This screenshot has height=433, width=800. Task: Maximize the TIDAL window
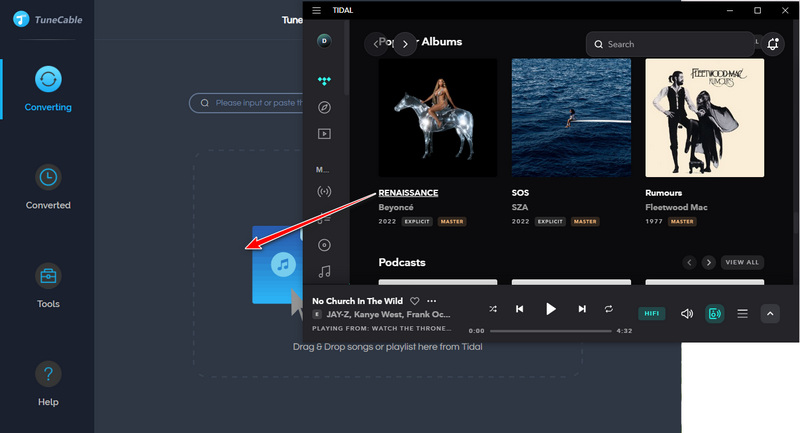(x=758, y=10)
